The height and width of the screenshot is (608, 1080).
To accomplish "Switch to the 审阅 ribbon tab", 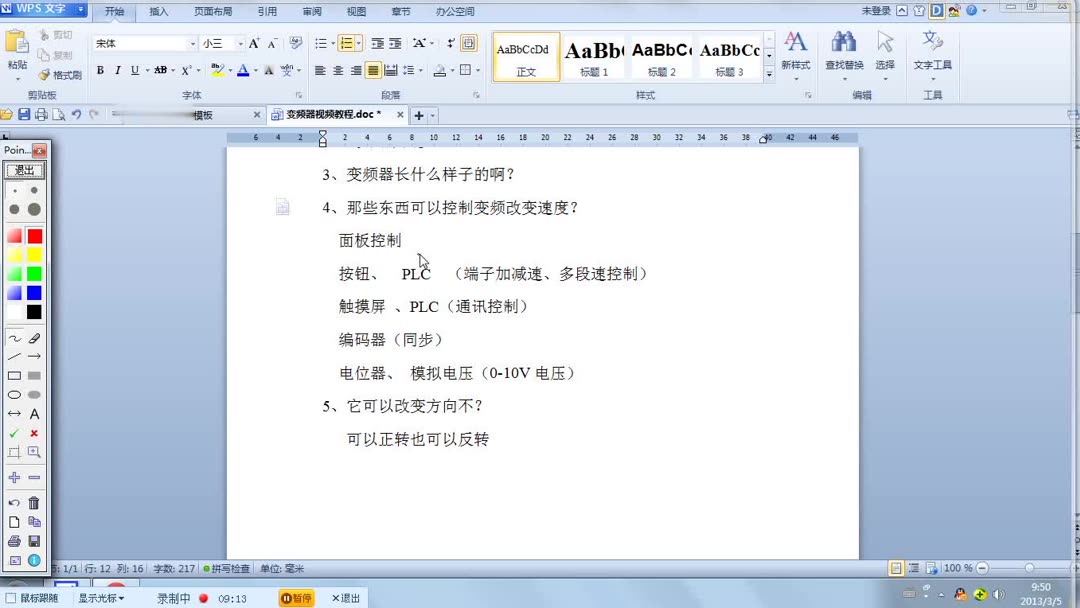I will 311,12.
